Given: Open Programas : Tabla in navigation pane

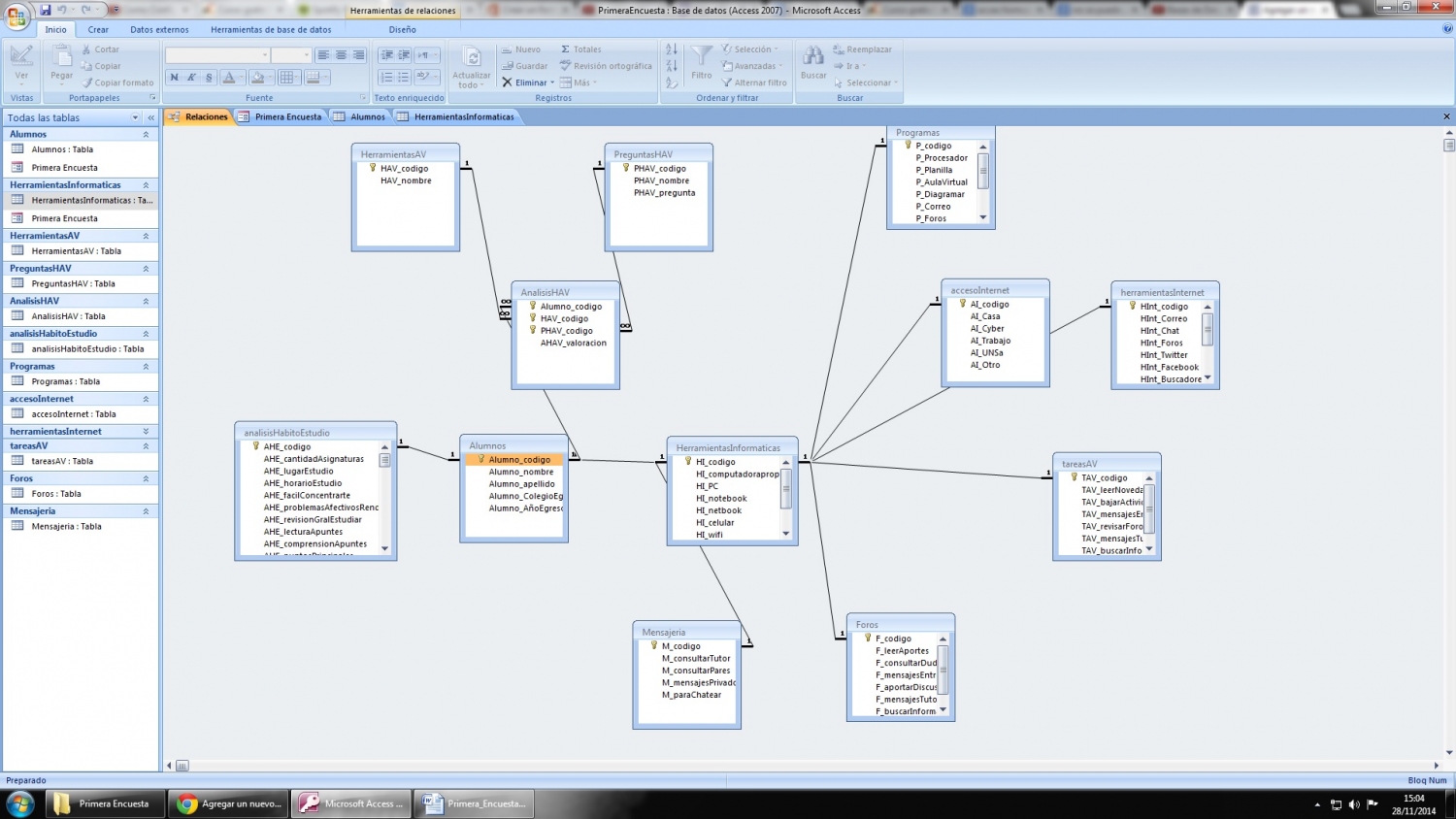Looking at the screenshot, I should (x=65, y=381).
